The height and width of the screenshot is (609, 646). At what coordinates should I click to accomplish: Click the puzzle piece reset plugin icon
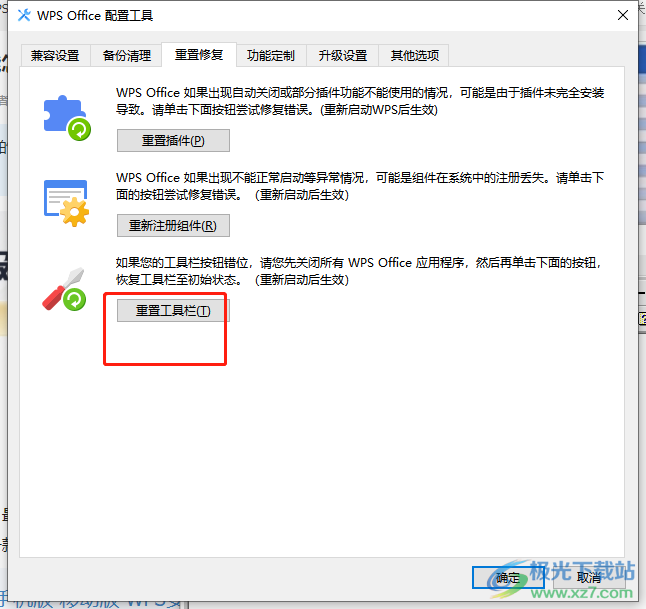click(x=67, y=118)
